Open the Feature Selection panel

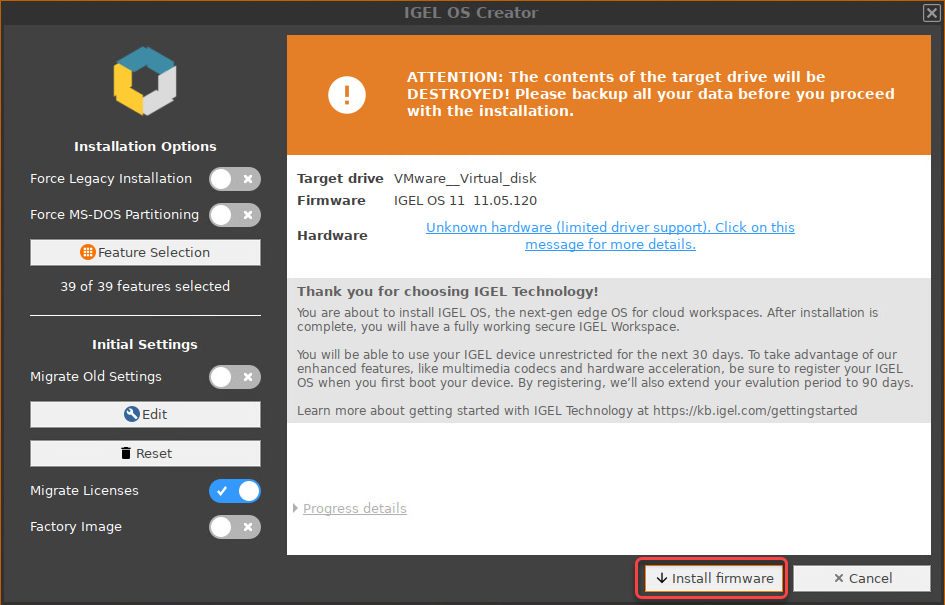pyautogui.click(x=145, y=252)
